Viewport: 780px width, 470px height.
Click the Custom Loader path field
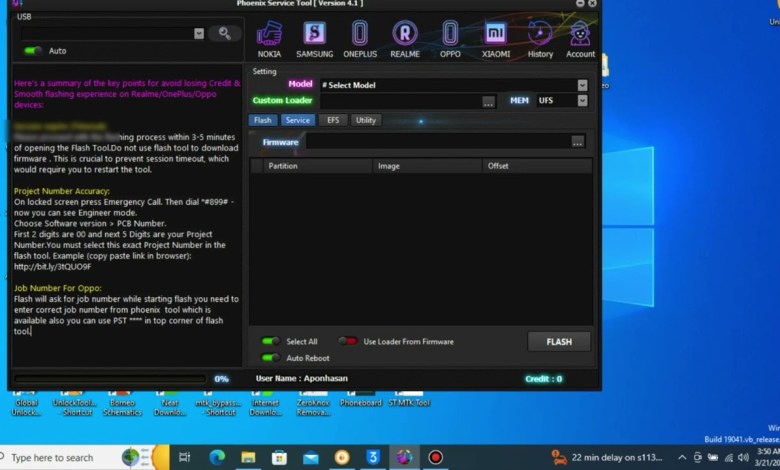point(401,101)
